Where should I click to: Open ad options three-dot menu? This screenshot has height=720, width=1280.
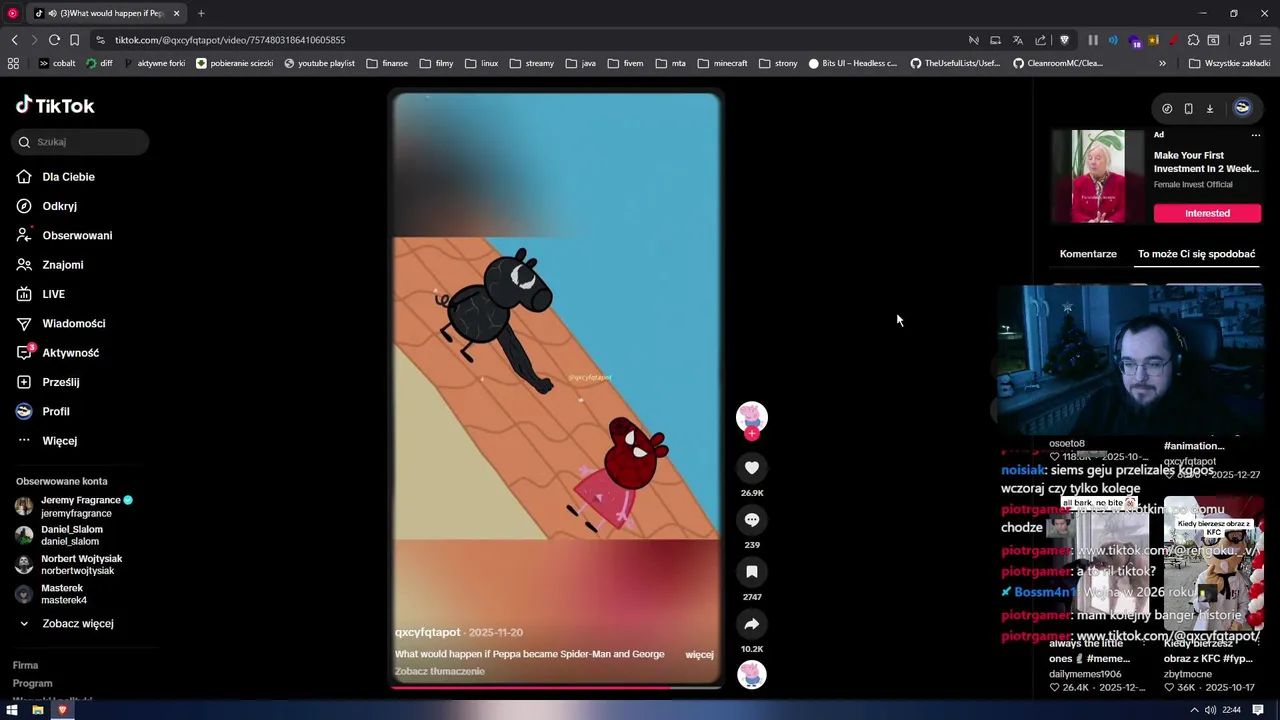[x=1256, y=135]
